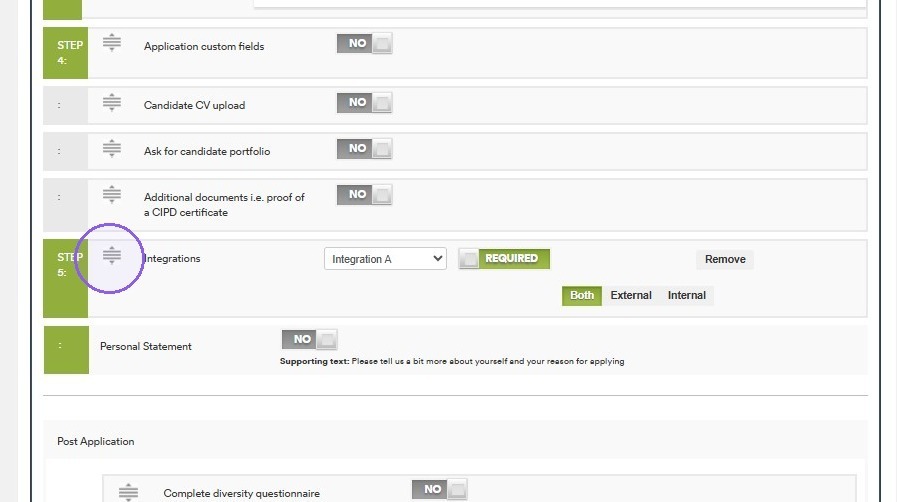897x502 pixels.
Task: Switch on the Personal Statement toggle
Action: (309, 339)
